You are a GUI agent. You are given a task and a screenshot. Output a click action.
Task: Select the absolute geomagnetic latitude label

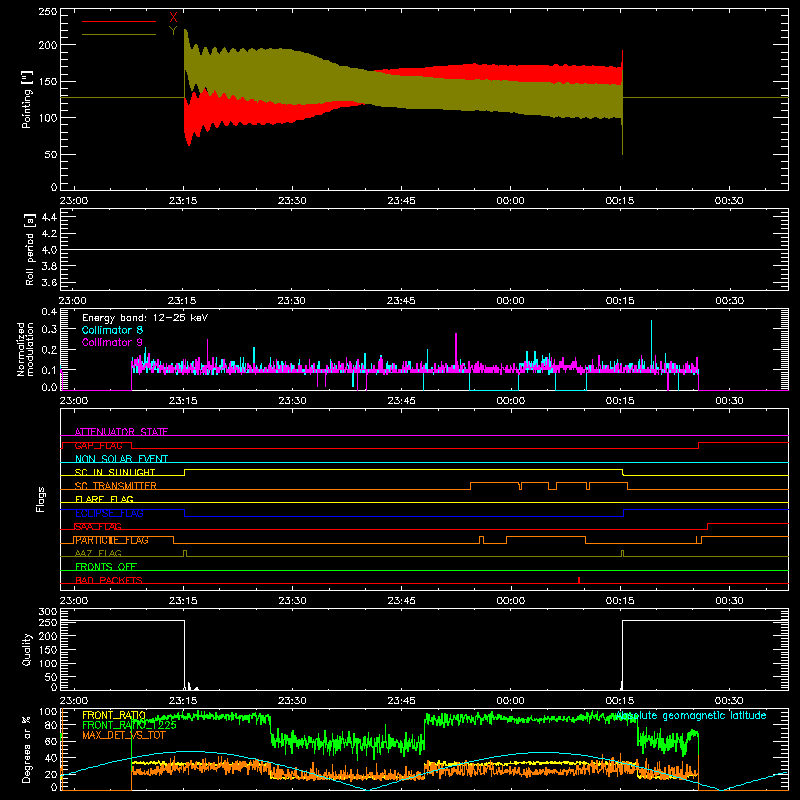[x=691, y=715]
